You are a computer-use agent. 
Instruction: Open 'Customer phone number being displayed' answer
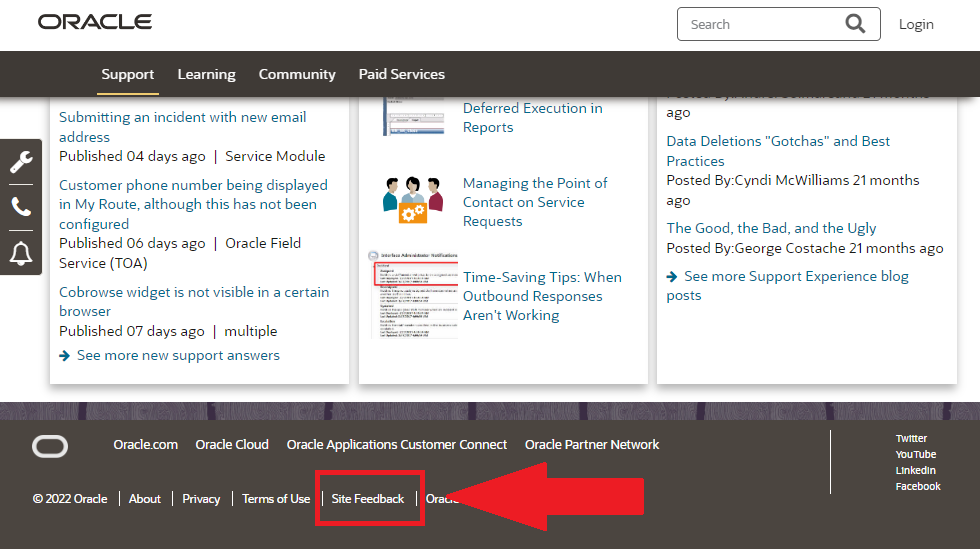tap(193, 204)
